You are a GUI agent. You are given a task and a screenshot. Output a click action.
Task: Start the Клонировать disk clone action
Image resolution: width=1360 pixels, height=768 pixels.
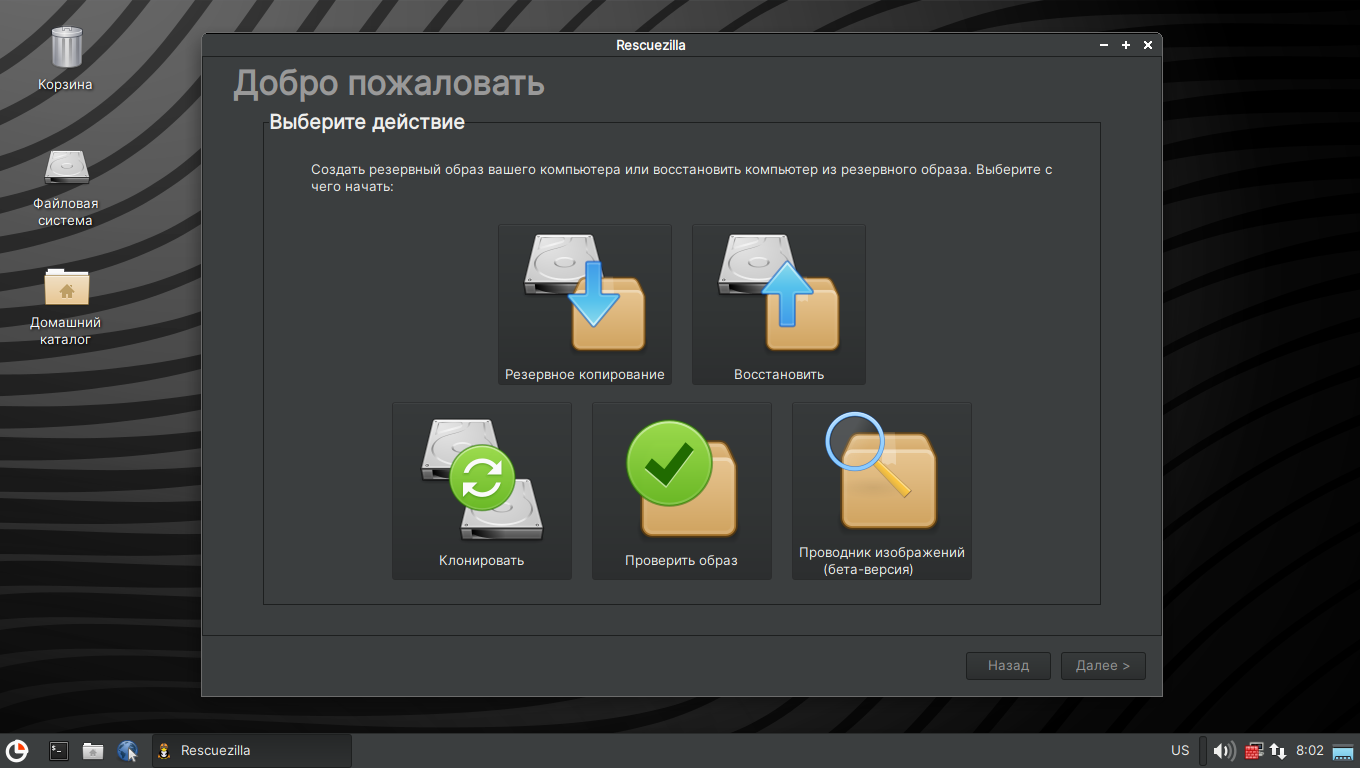point(482,491)
